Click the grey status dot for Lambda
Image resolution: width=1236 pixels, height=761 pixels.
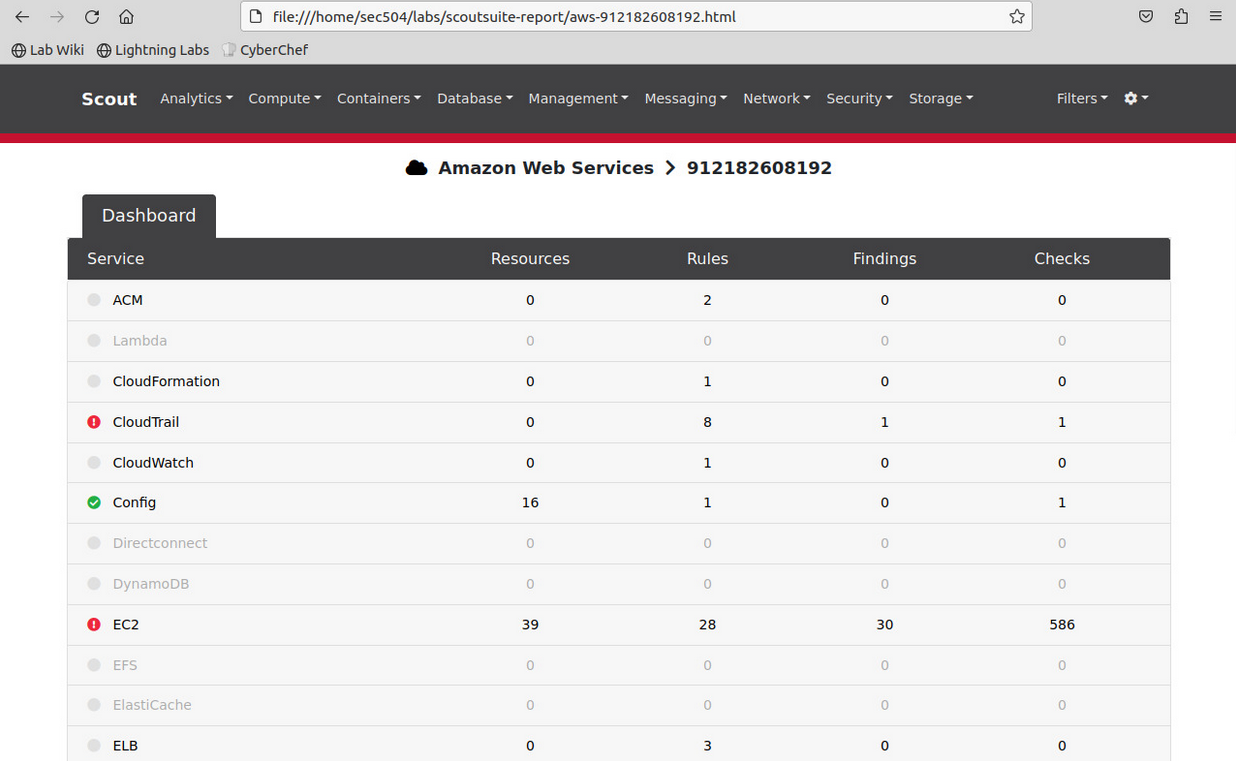click(94, 341)
